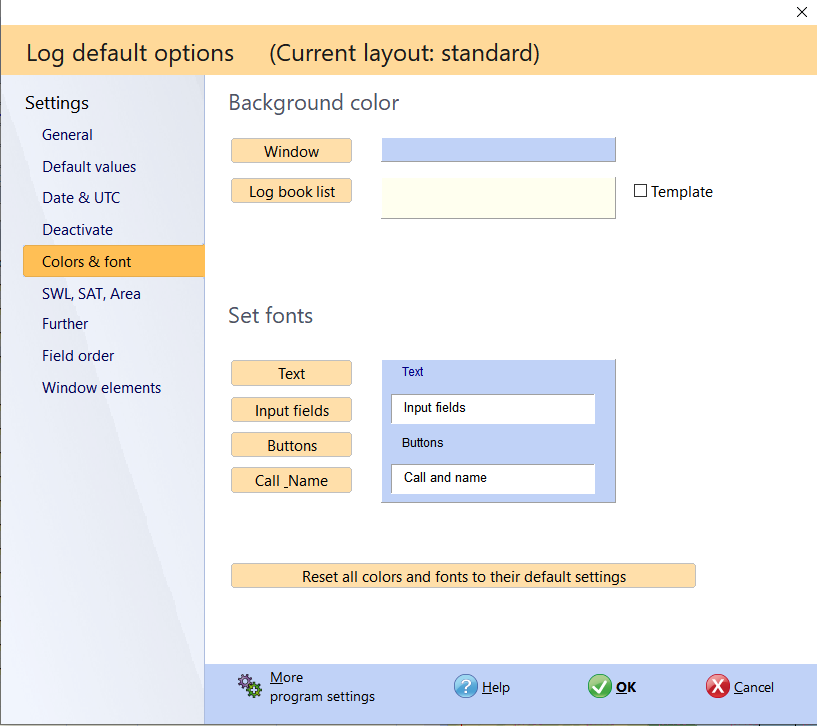Select the Colors & font category
This screenshot has width=817, height=726.
pyautogui.click(x=87, y=262)
